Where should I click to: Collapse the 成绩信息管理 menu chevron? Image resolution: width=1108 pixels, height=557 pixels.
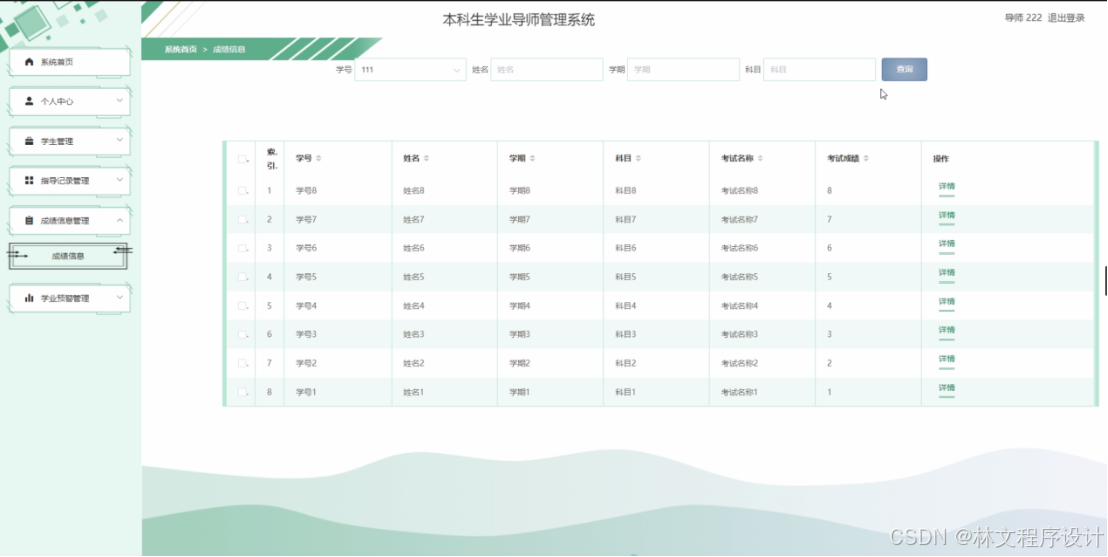click(119, 220)
